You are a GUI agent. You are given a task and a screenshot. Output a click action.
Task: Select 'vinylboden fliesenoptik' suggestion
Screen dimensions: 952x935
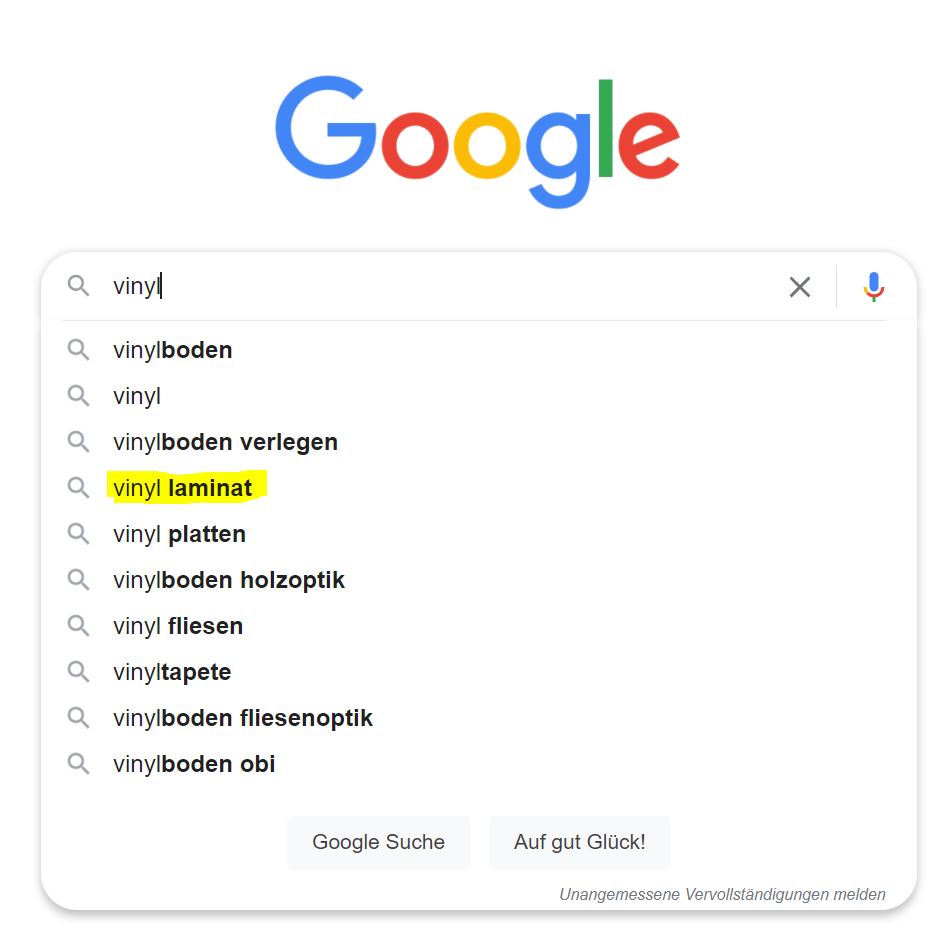point(478,718)
